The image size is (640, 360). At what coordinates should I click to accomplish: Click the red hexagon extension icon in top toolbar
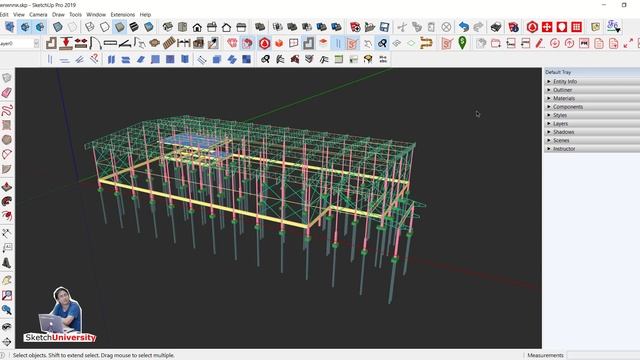point(532,27)
